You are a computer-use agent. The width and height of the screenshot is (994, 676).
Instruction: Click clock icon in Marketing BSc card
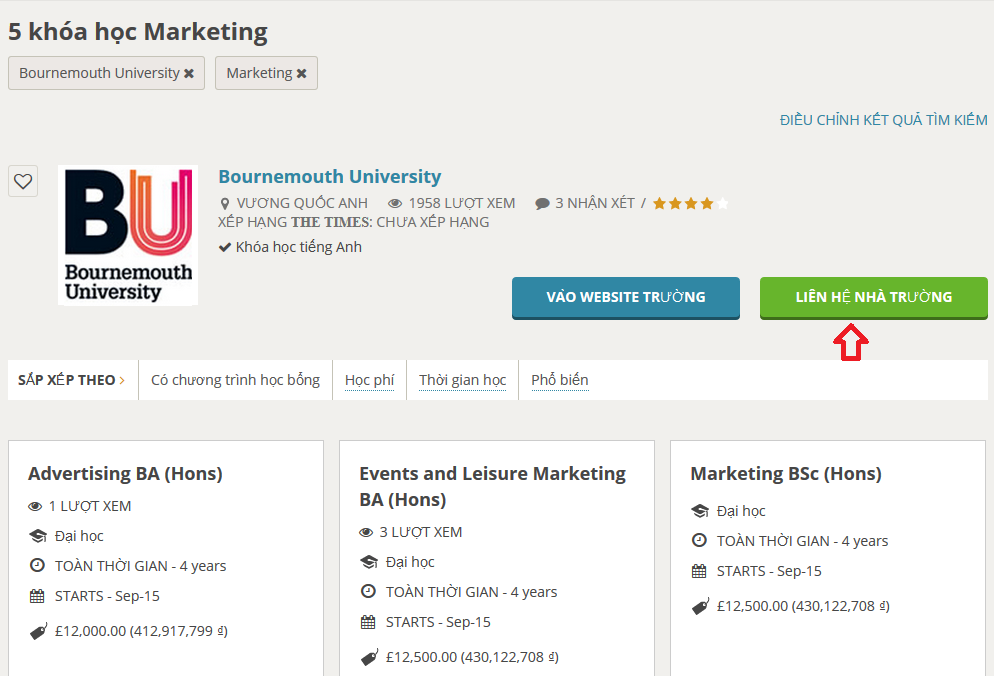699,540
